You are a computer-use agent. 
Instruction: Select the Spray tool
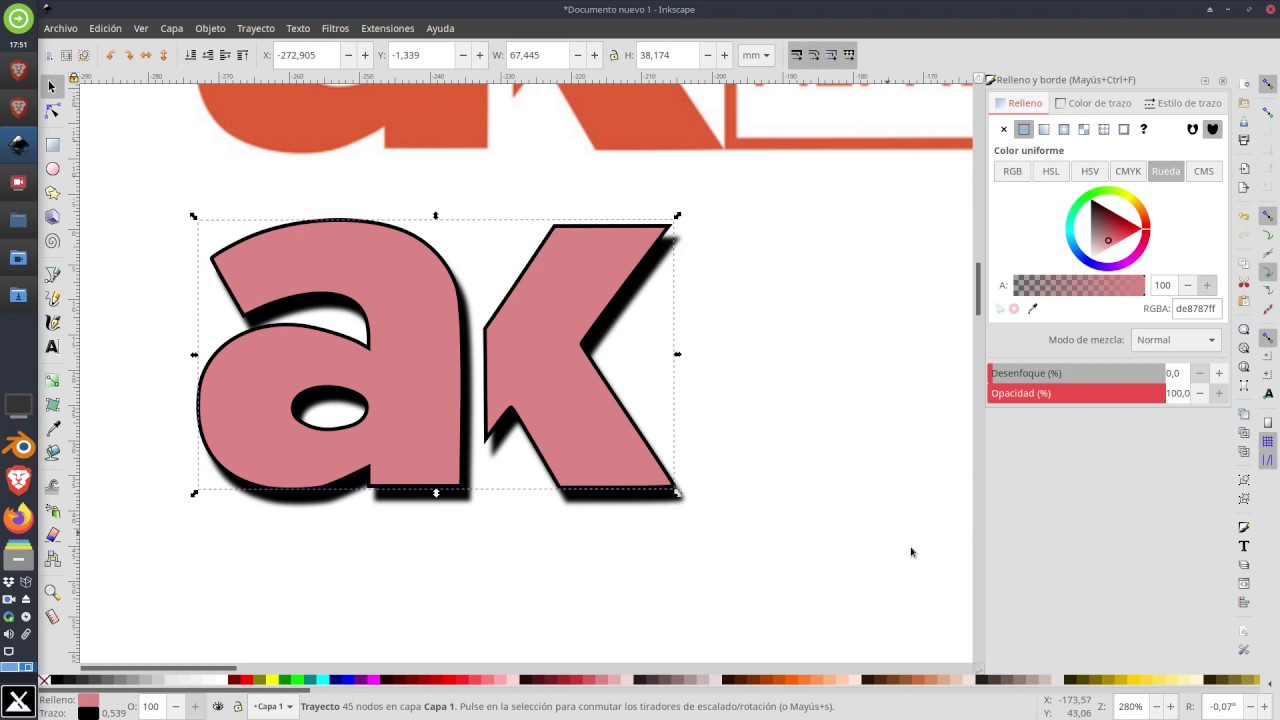tap(52, 511)
